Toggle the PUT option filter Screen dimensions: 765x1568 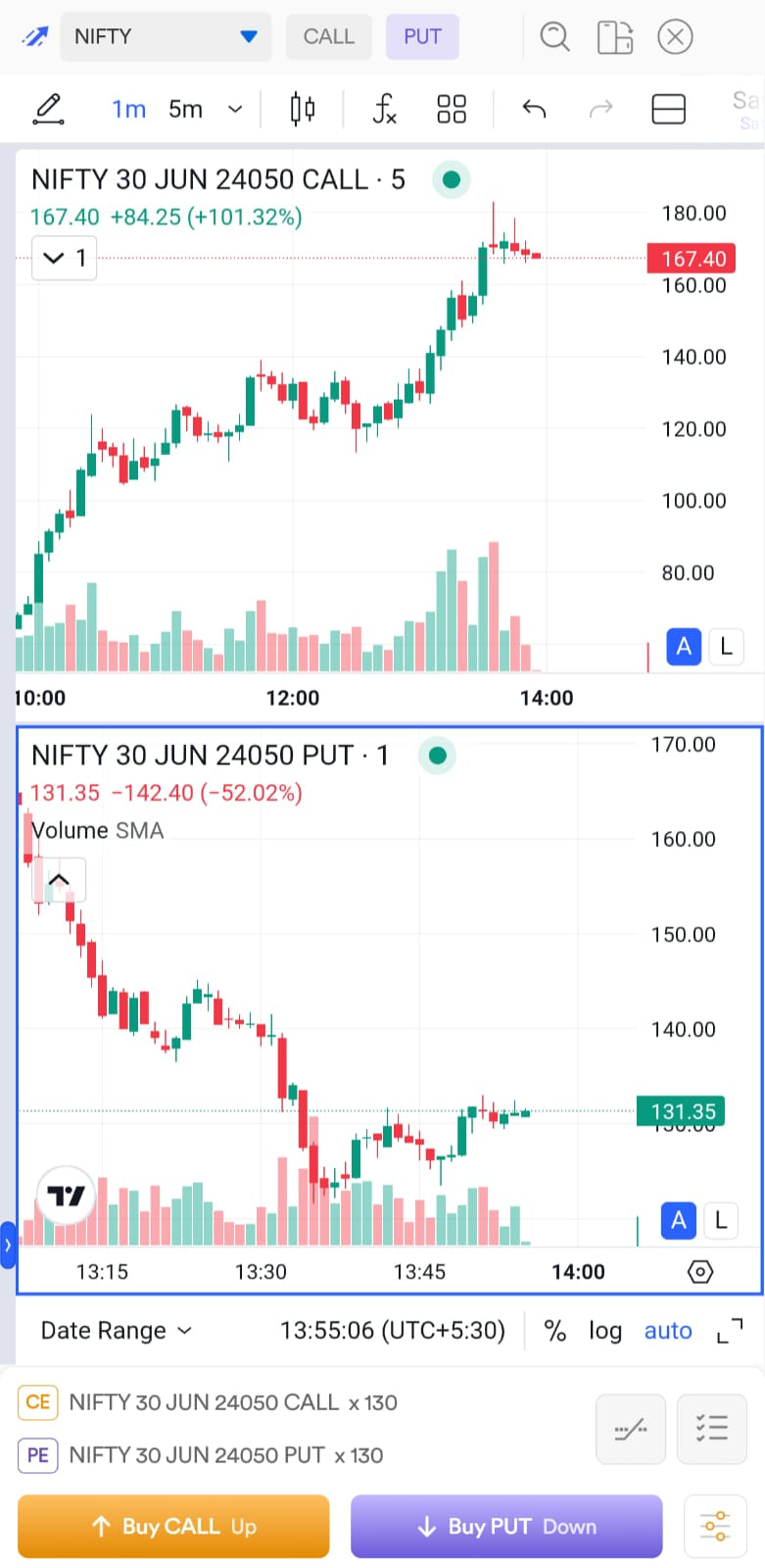[422, 36]
